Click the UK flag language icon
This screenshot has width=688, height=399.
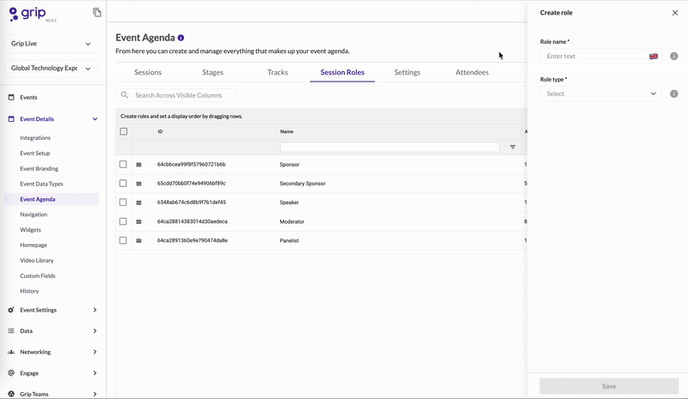click(653, 56)
